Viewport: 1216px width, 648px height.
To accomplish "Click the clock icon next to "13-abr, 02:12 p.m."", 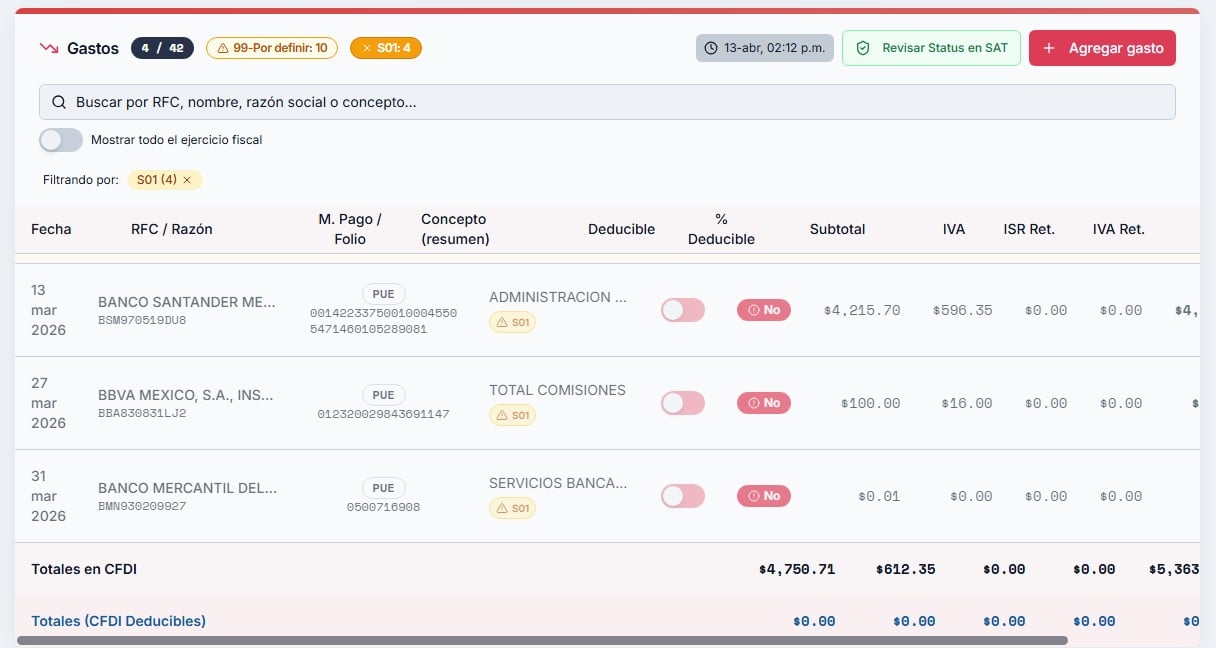I will pyautogui.click(x=712, y=47).
